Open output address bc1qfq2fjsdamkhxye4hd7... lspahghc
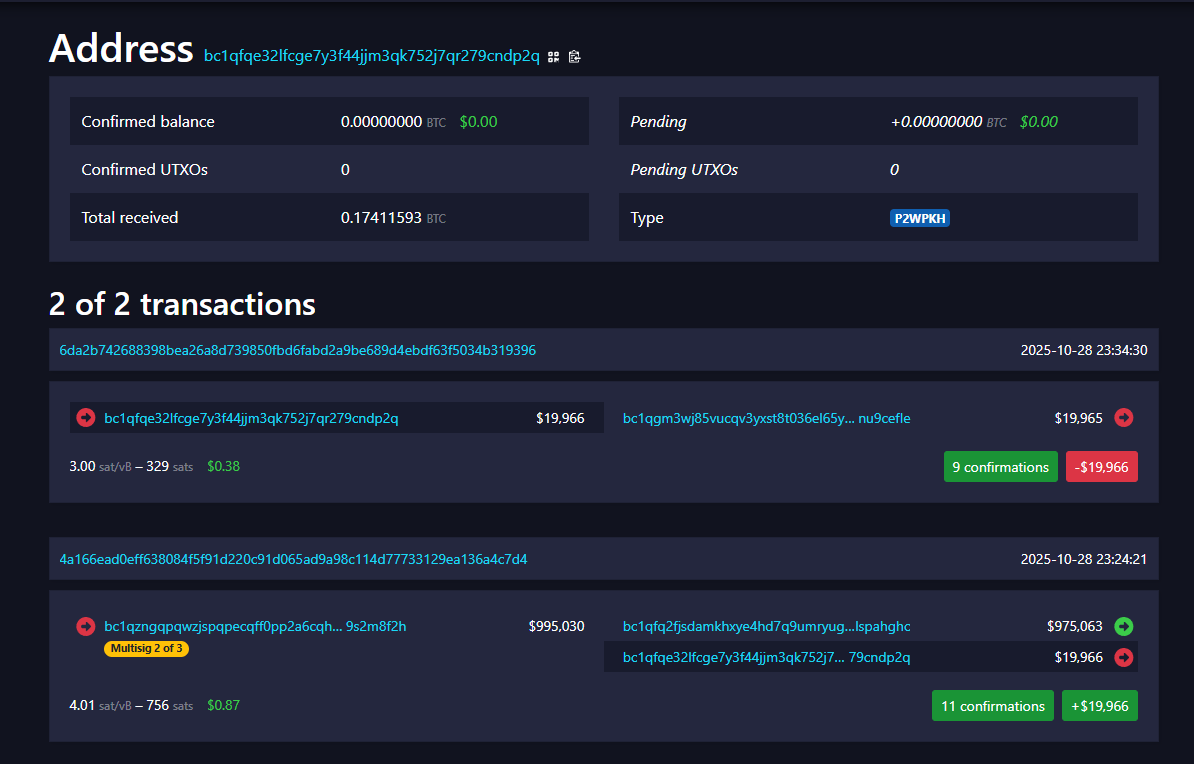 pos(767,626)
